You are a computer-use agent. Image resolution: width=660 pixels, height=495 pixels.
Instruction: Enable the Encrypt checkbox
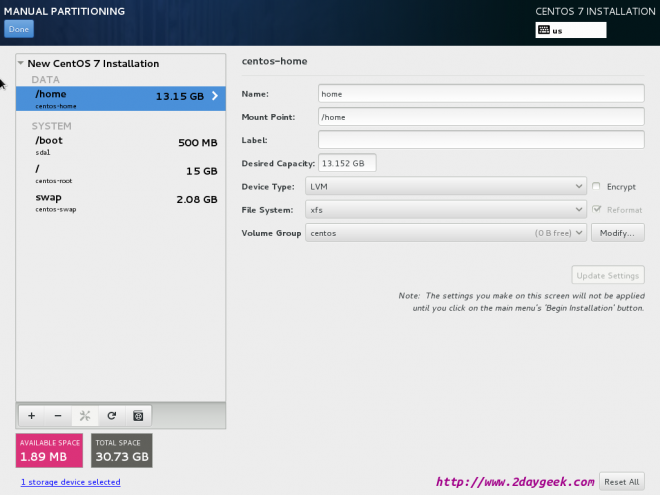pos(597,187)
